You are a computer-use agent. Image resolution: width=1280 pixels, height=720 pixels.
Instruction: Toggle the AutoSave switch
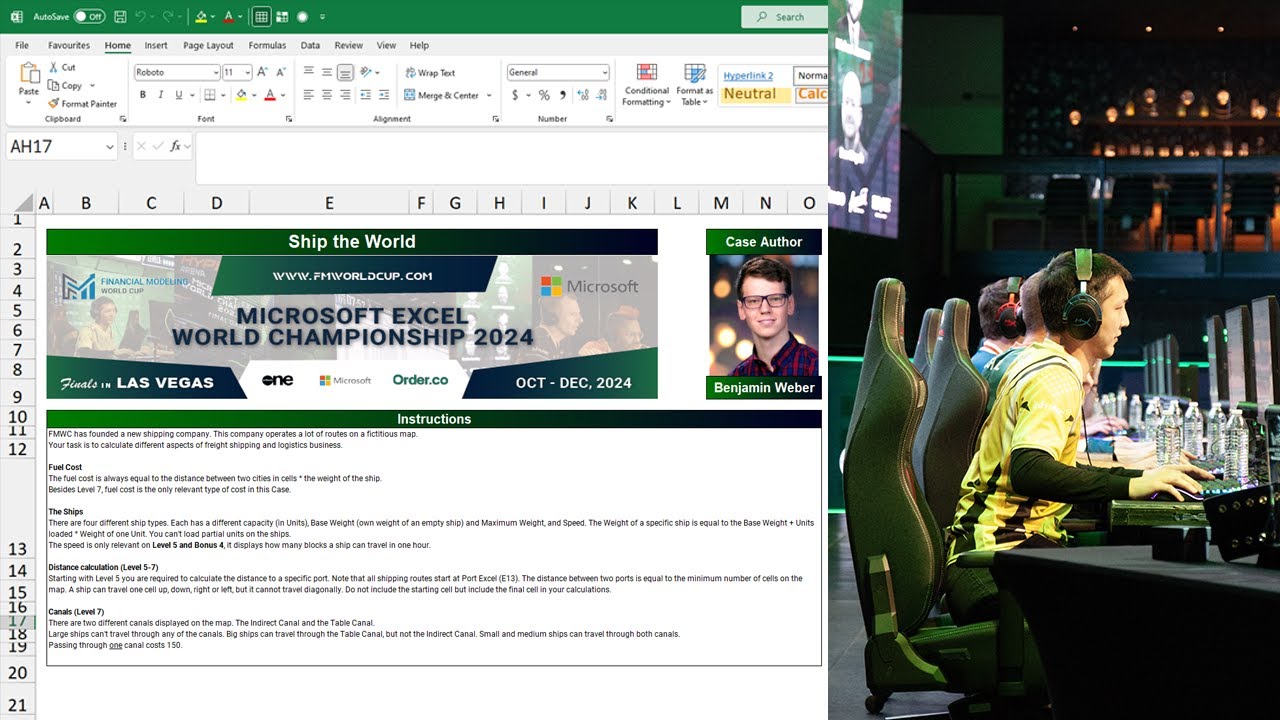pyautogui.click(x=89, y=17)
